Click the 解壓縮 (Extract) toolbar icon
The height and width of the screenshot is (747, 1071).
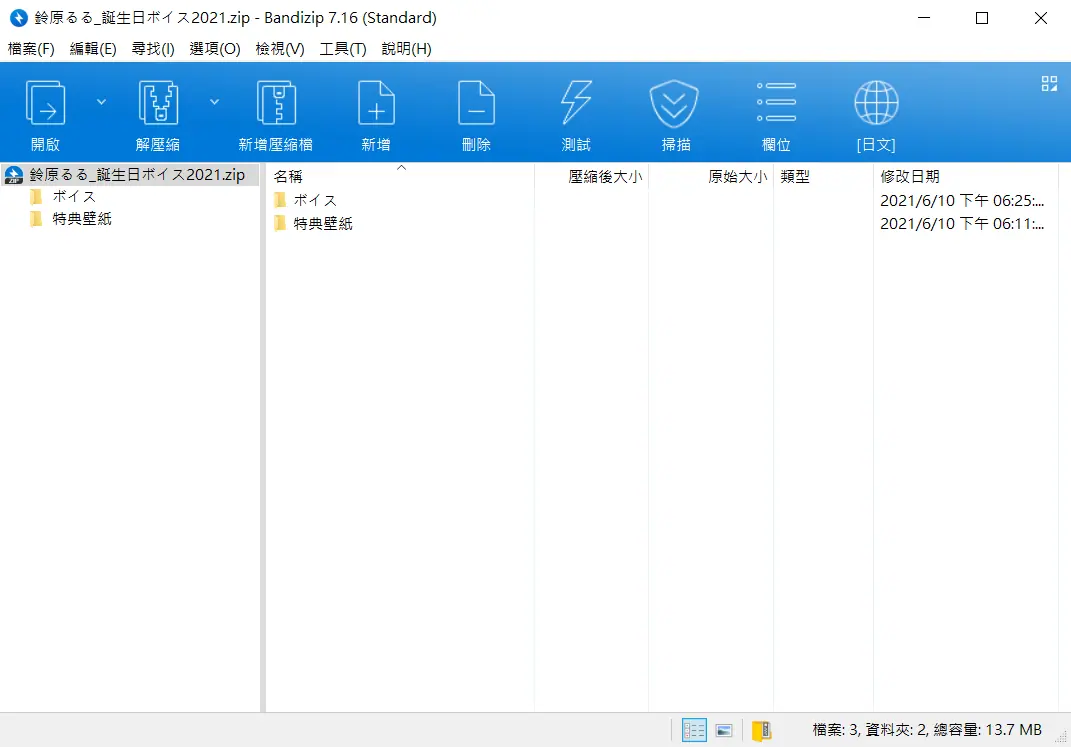pyautogui.click(x=158, y=103)
